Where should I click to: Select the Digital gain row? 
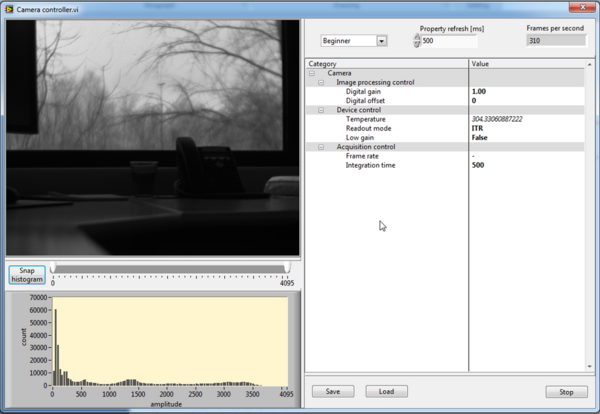[x=445, y=91]
